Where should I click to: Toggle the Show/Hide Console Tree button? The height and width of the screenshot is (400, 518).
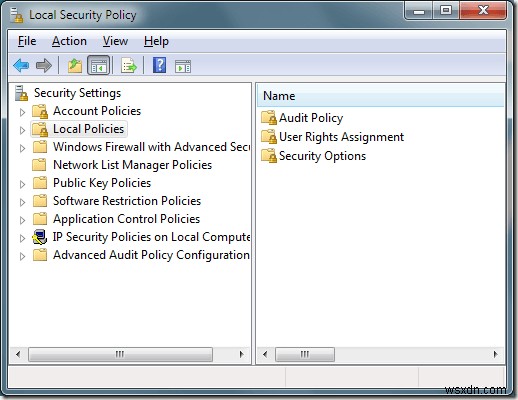(99, 65)
